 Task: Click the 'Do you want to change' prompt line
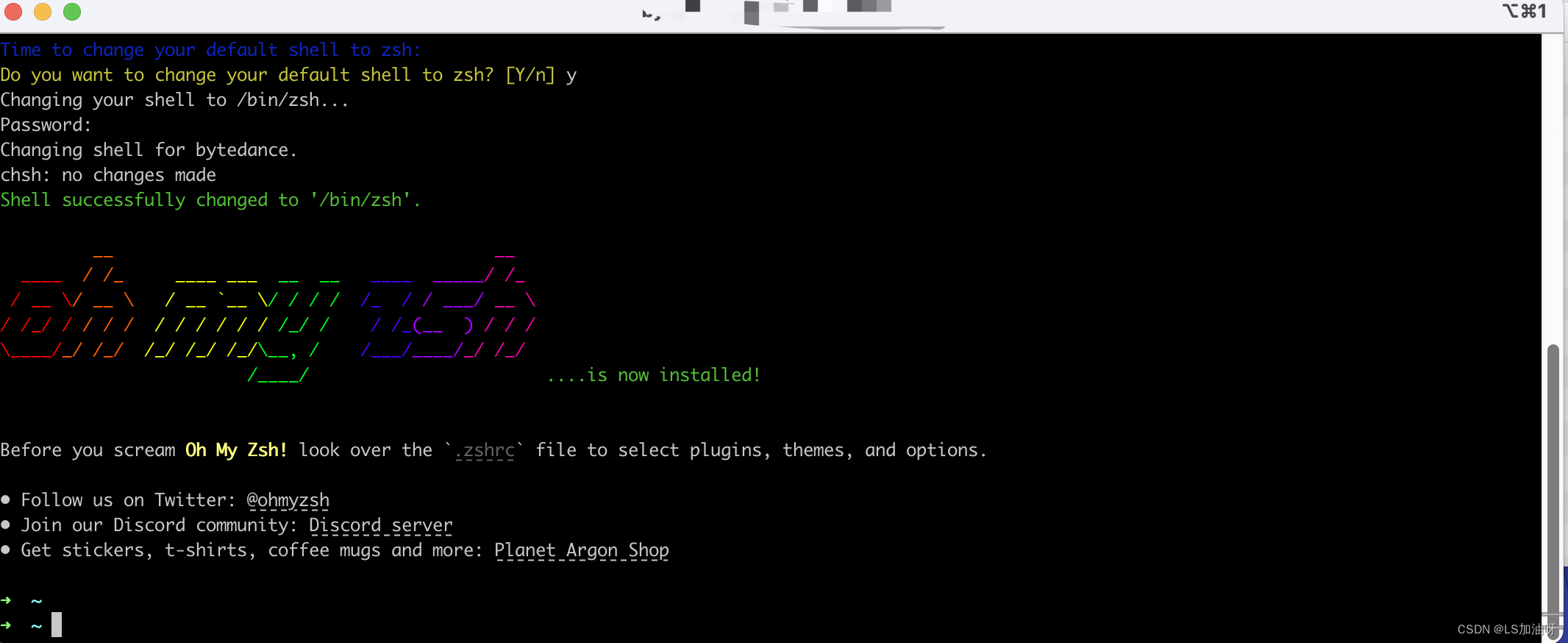pos(288,75)
